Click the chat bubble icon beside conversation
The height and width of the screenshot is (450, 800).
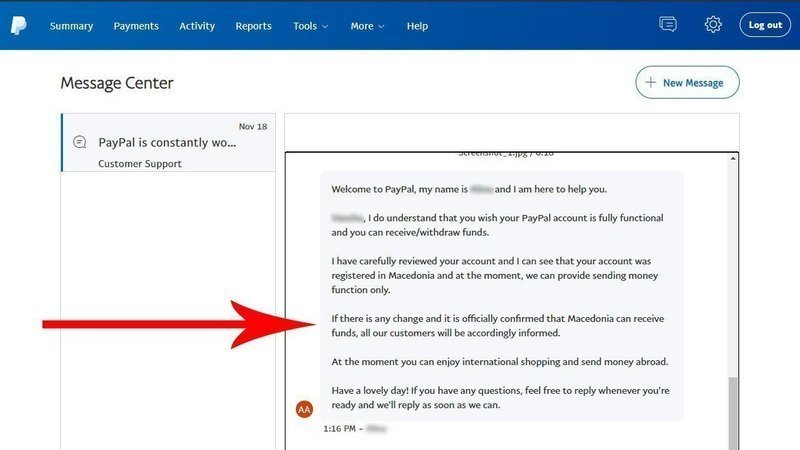pyautogui.click(x=80, y=142)
